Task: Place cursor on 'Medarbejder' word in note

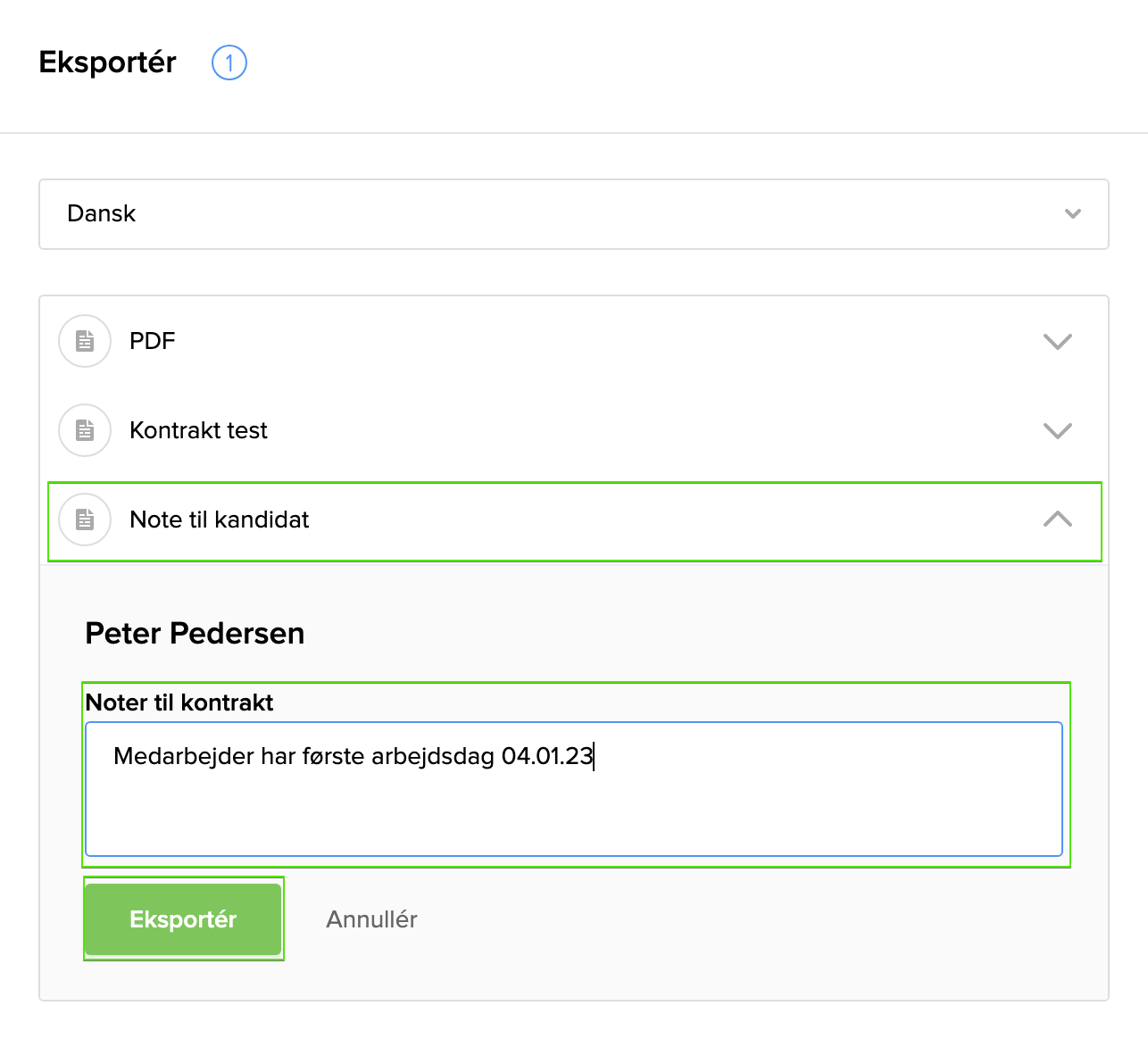Action: click(184, 757)
